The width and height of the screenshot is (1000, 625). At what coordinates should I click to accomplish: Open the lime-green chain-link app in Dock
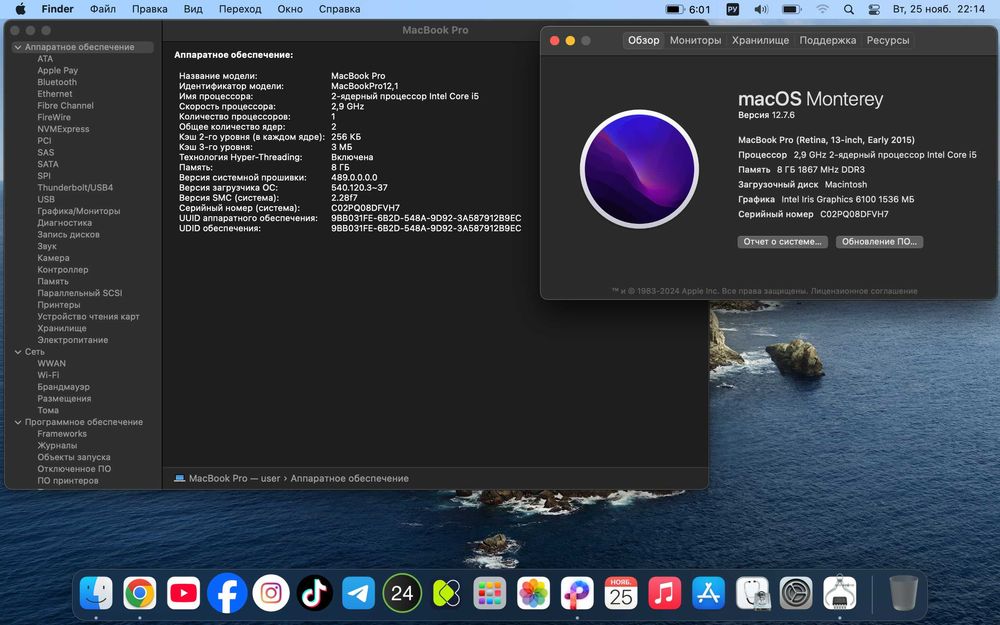point(446,593)
